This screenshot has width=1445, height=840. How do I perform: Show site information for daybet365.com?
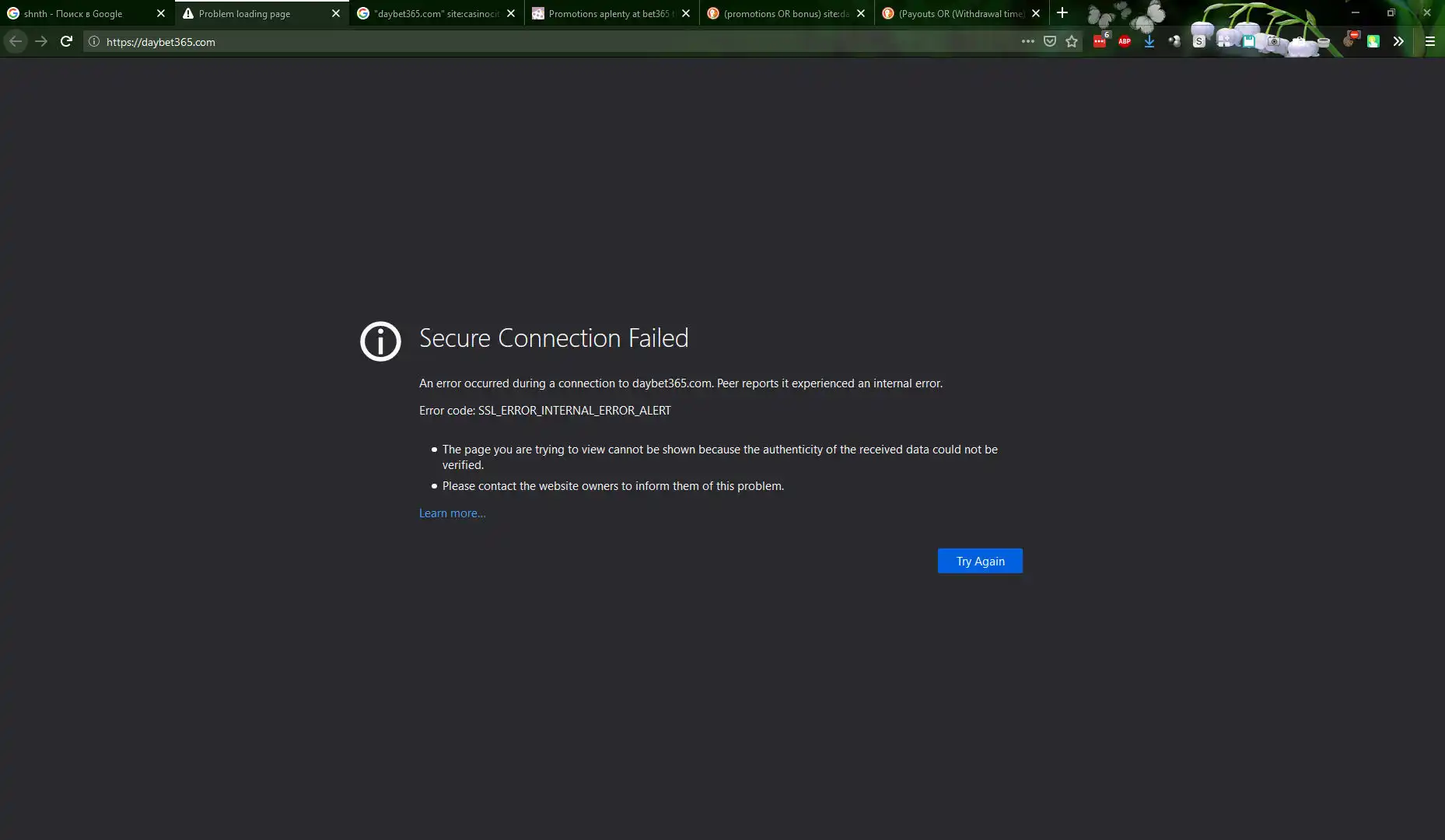pyautogui.click(x=94, y=42)
